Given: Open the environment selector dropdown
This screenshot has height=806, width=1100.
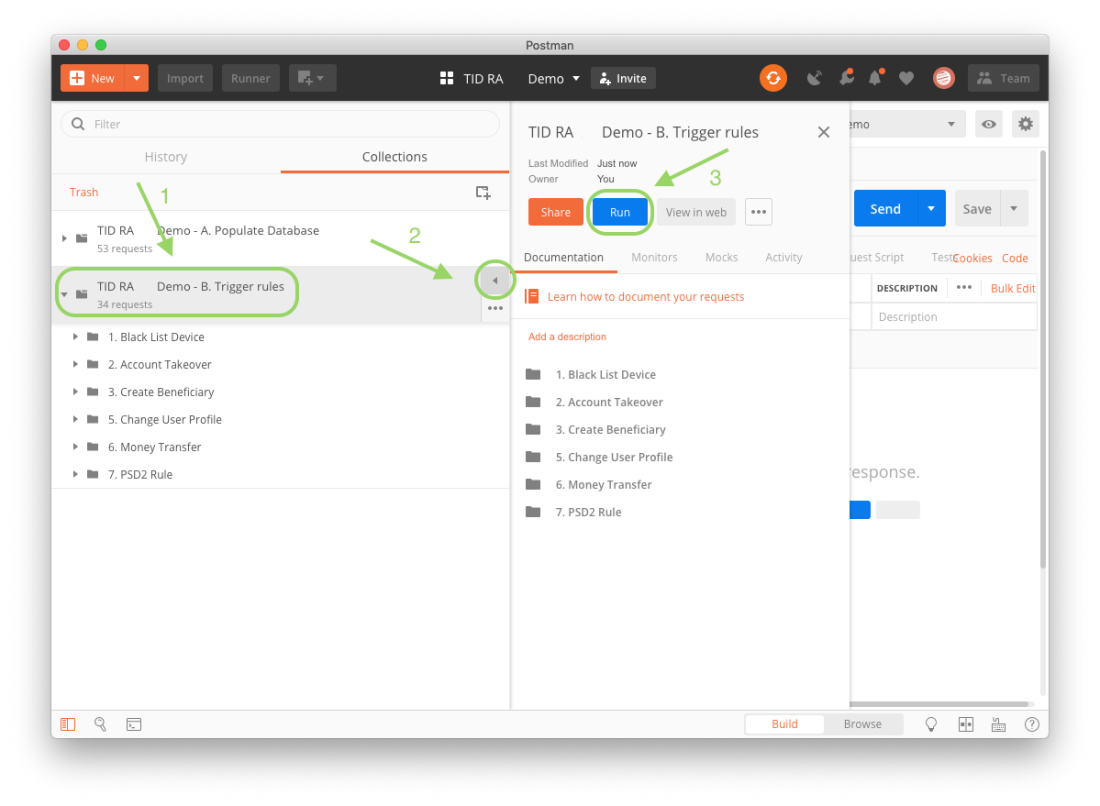Looking at the screenshot, I should [x=906, y=124].
